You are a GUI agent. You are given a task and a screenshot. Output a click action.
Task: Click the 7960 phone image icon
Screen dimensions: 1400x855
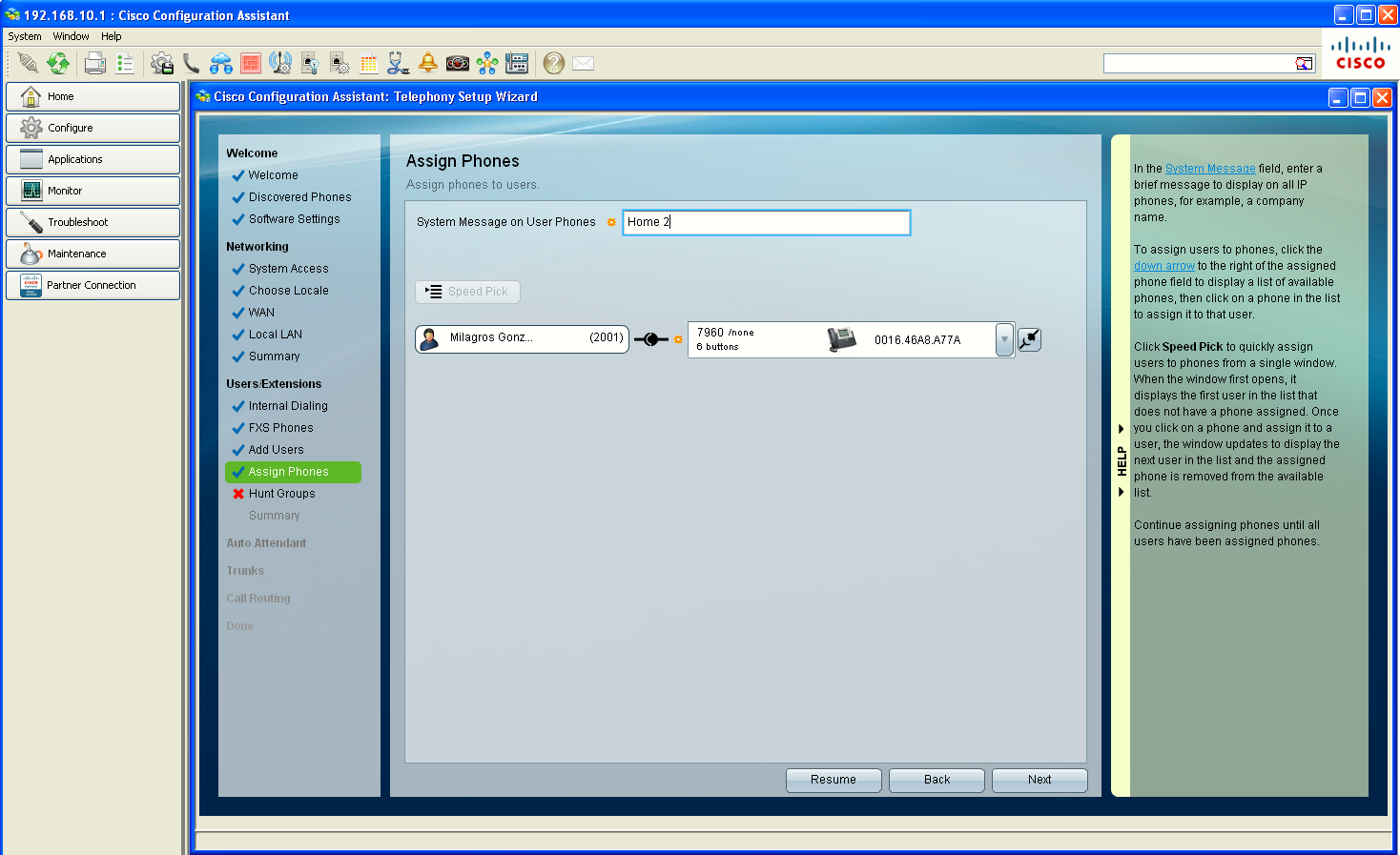coord(841,339)
